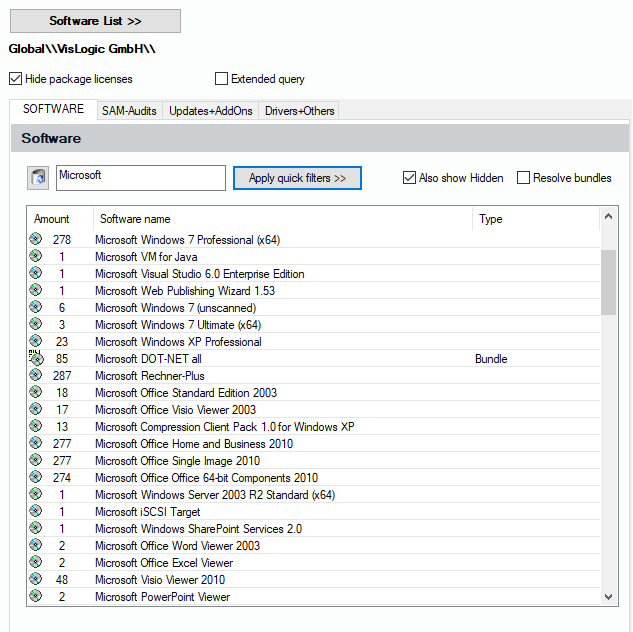Click icon for Office Single Image 2010
The width and height of the screenshot is (633, 632).
tap(36, 460)
